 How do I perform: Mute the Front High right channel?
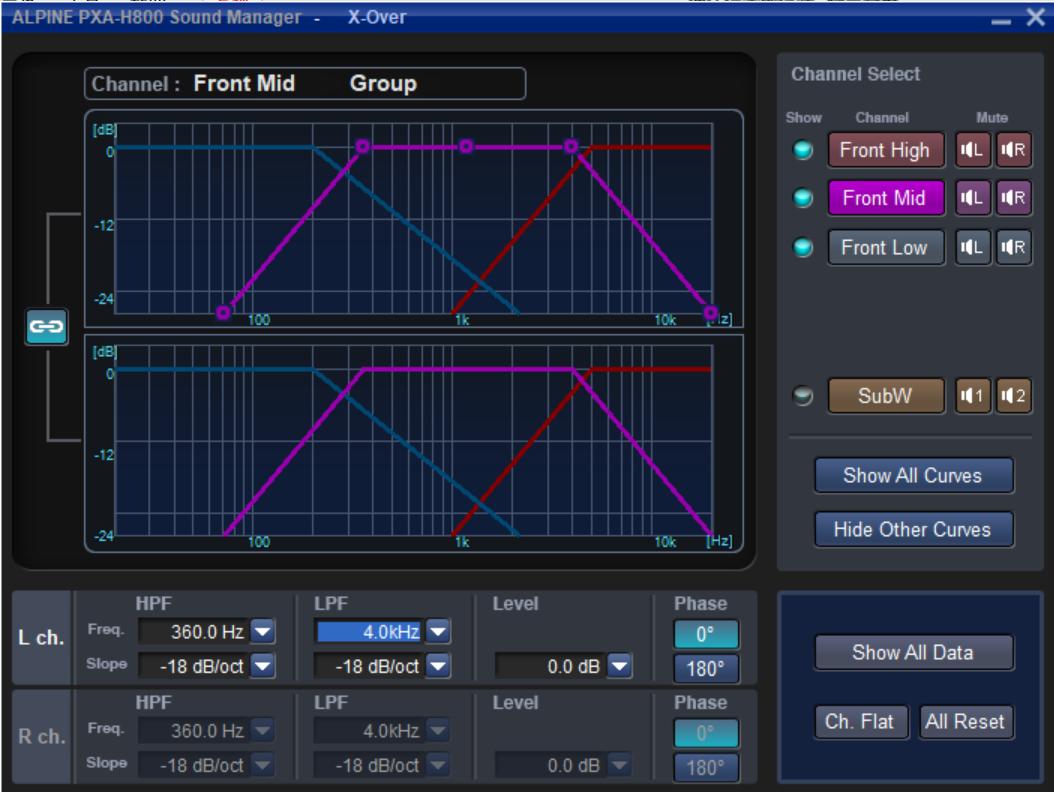click(x=1012, y=151)
